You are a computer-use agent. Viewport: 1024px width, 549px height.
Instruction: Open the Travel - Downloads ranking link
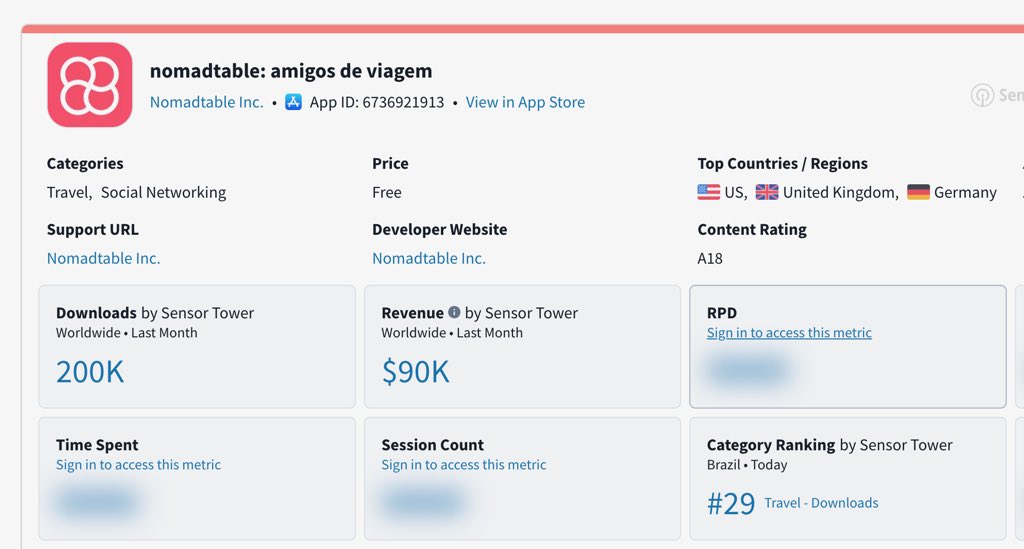point(821,503)
